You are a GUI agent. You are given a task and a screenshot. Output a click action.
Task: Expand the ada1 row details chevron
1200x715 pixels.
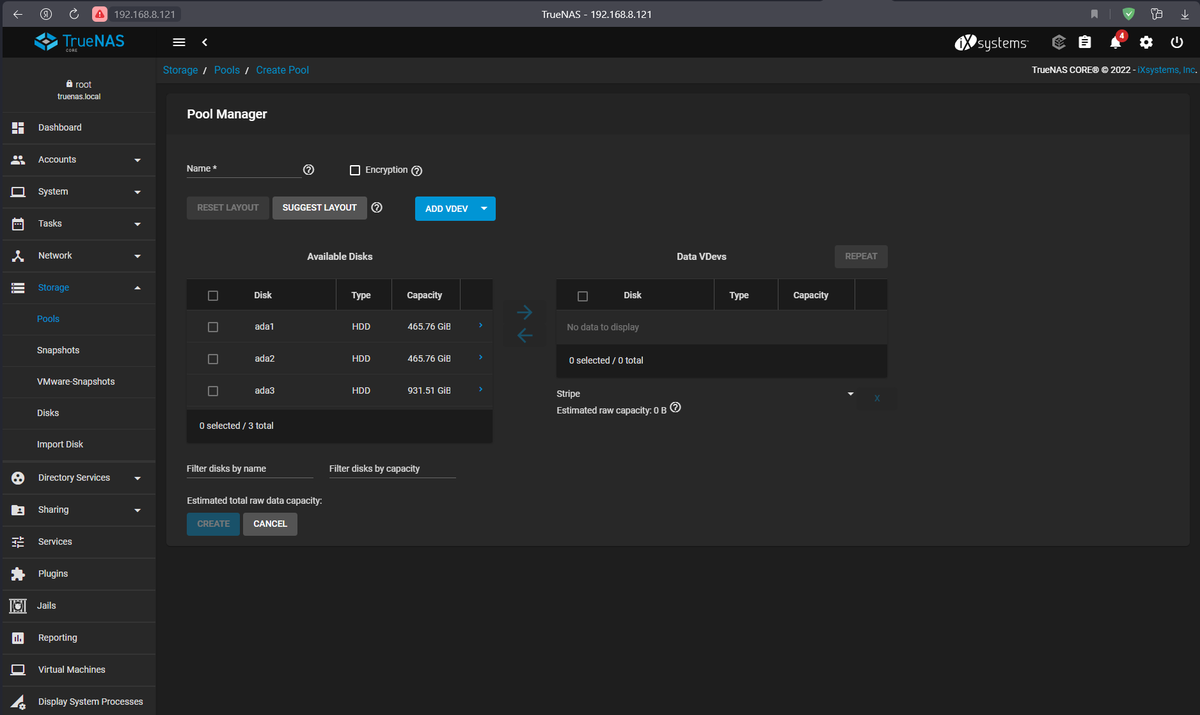480,326
